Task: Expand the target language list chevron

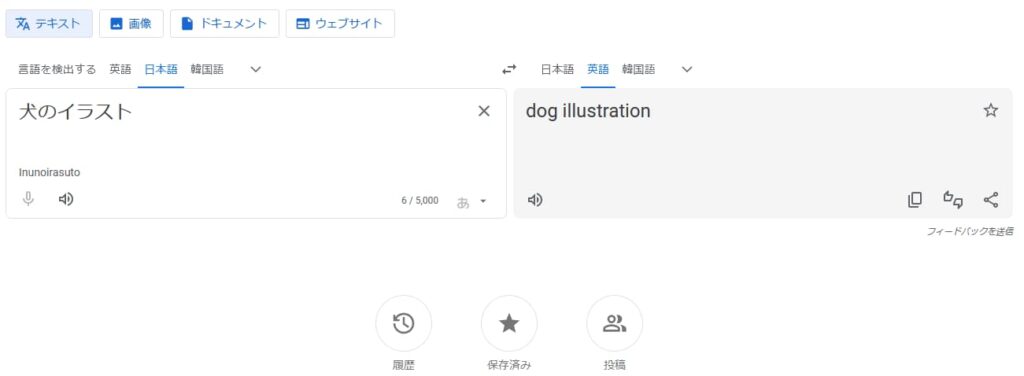Action: pyautogui.click(x=686, y=69)
